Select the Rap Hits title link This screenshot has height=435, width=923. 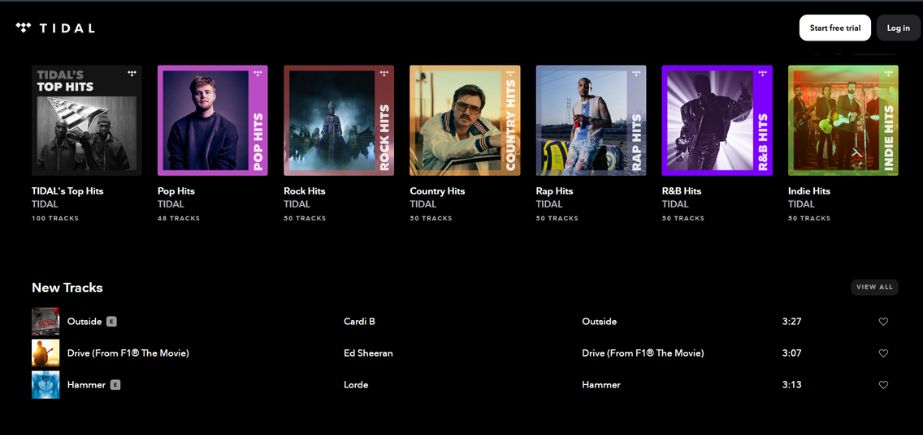tap(554, 191)
